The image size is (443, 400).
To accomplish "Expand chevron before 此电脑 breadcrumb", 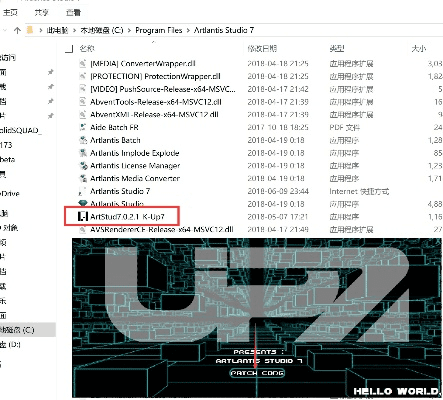I will (41, 30).
